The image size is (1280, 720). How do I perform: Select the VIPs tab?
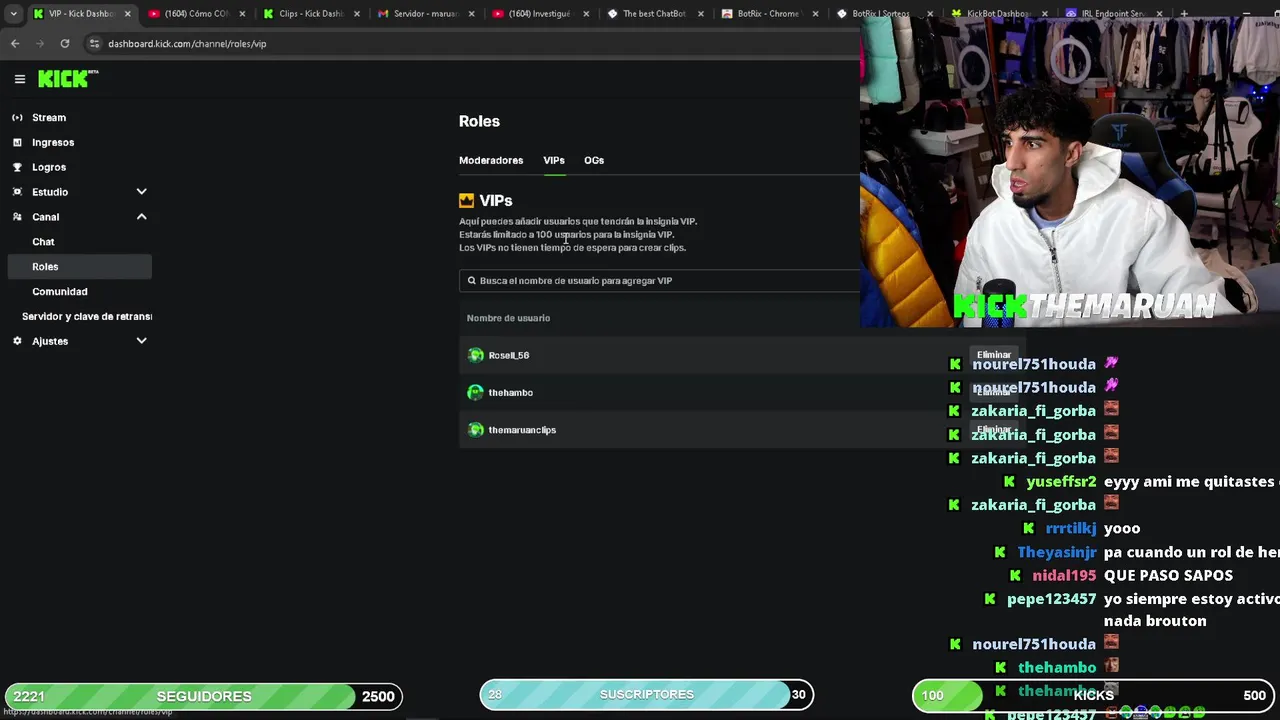554,160
